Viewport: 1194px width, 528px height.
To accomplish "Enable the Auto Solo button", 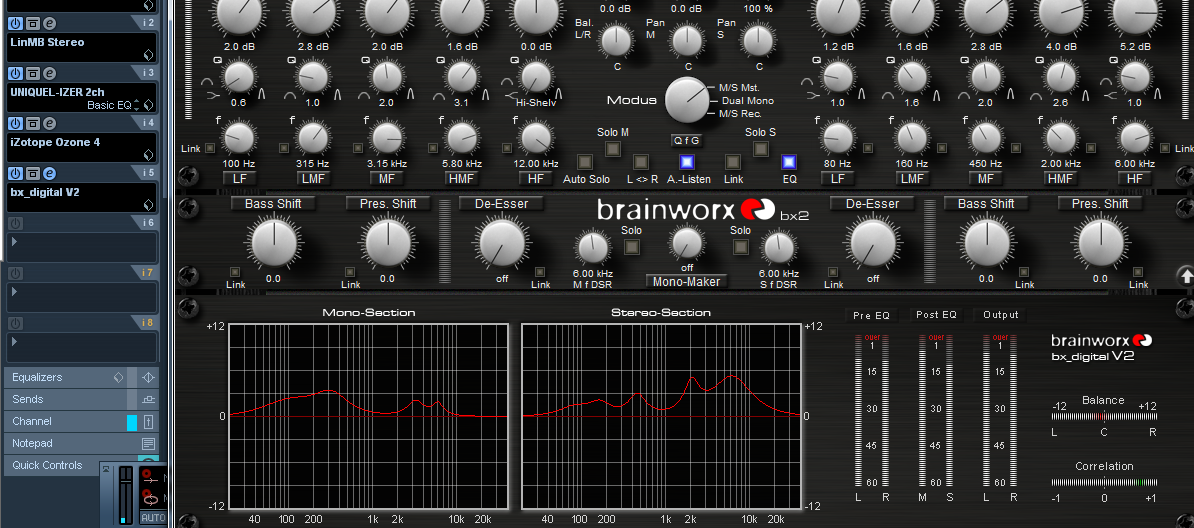I will [585, 162].
